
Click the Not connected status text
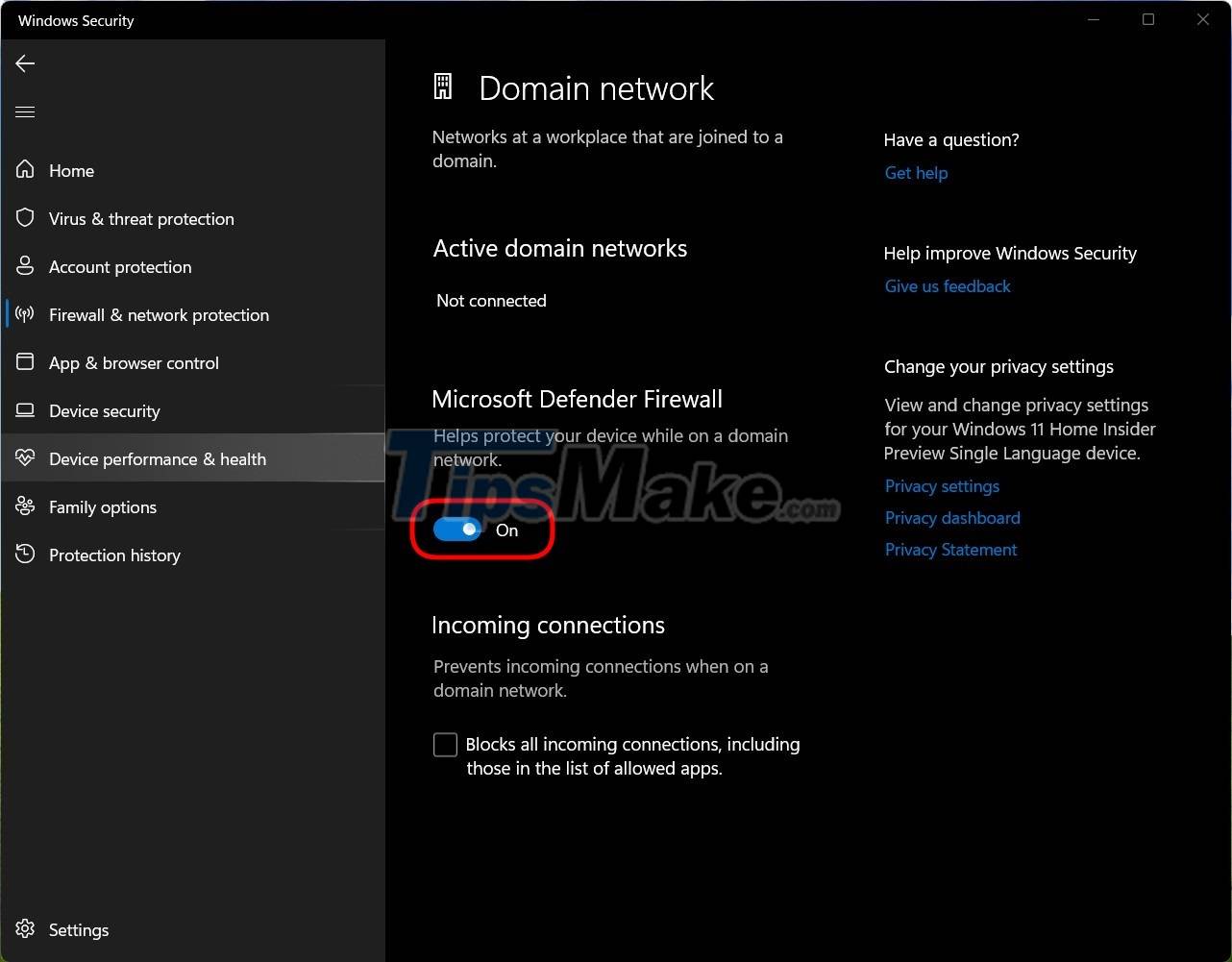491,301
